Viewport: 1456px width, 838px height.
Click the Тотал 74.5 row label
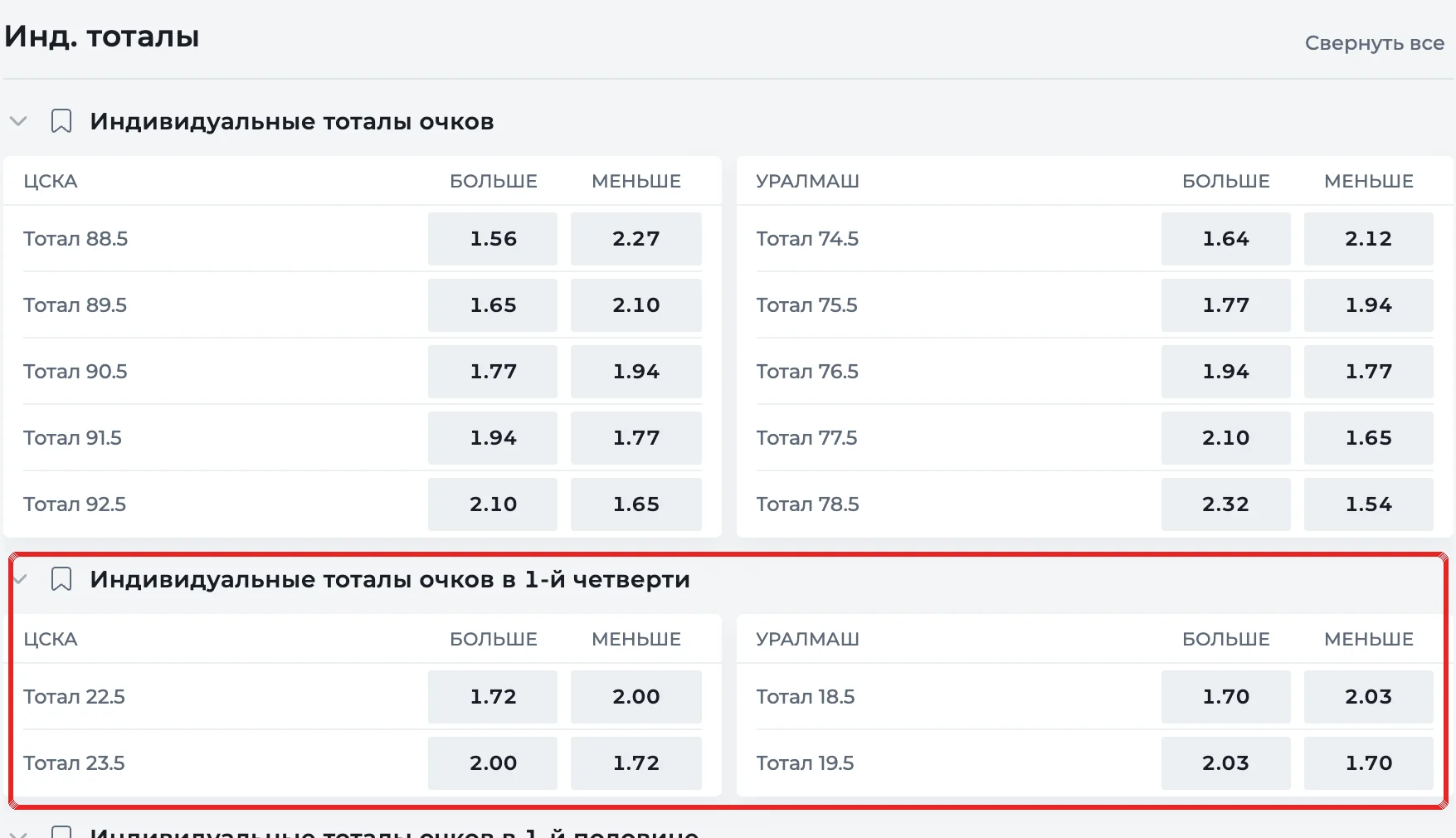(807, 239)
